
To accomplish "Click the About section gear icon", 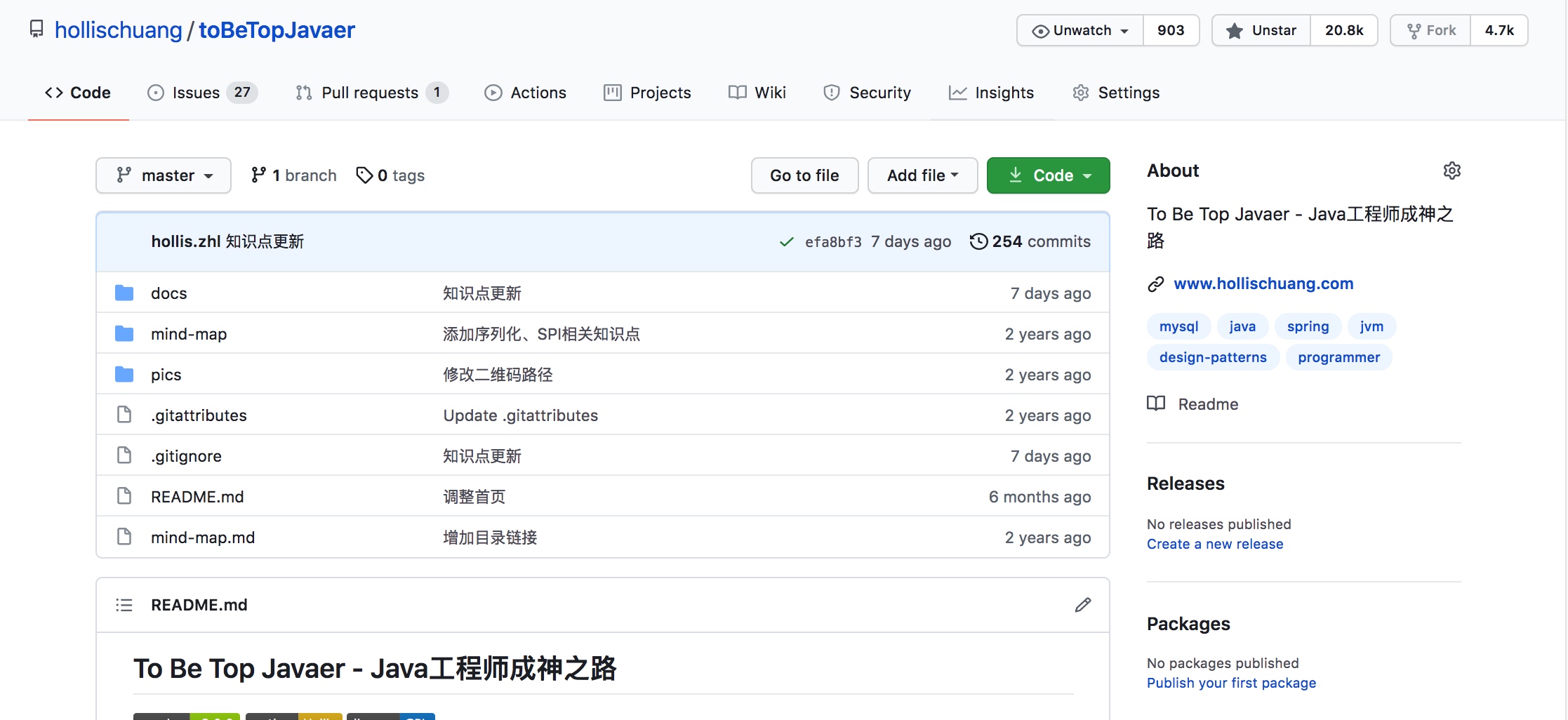I will [1451, 171].
